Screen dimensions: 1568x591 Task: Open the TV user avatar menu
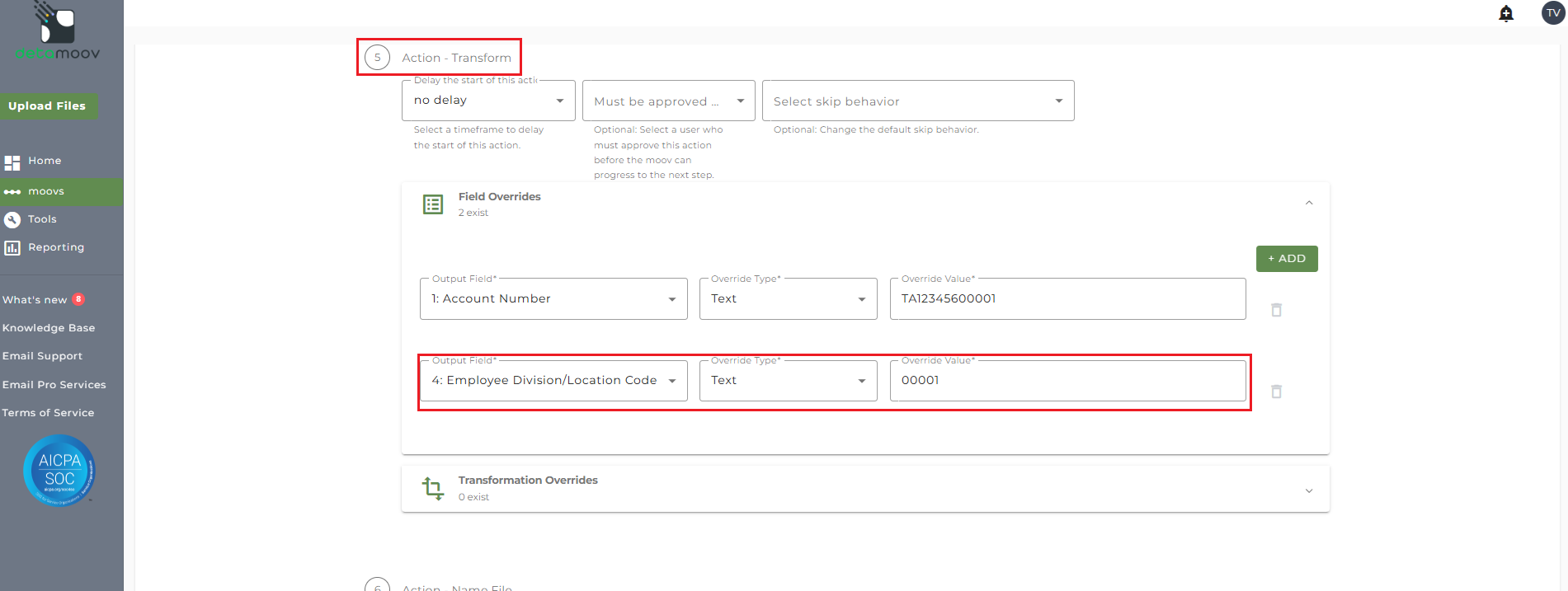coord(1553,13)
